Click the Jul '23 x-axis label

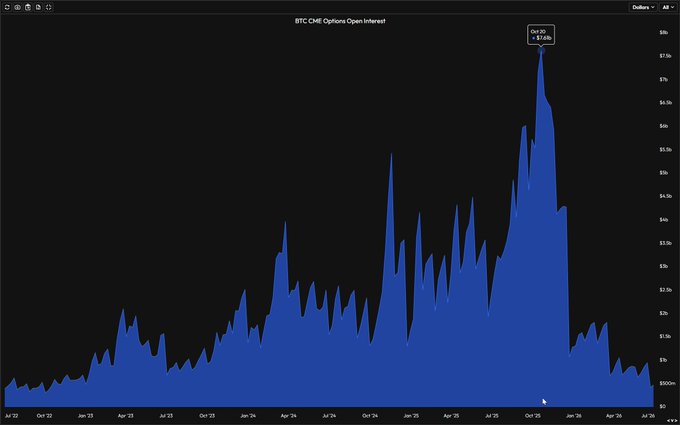[x=166, y=416]
